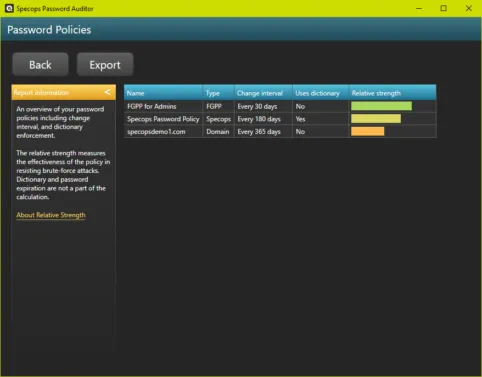482x377 pixels.
Task: Select the specopsdemo1.com domain policy row
Action: 280,132
